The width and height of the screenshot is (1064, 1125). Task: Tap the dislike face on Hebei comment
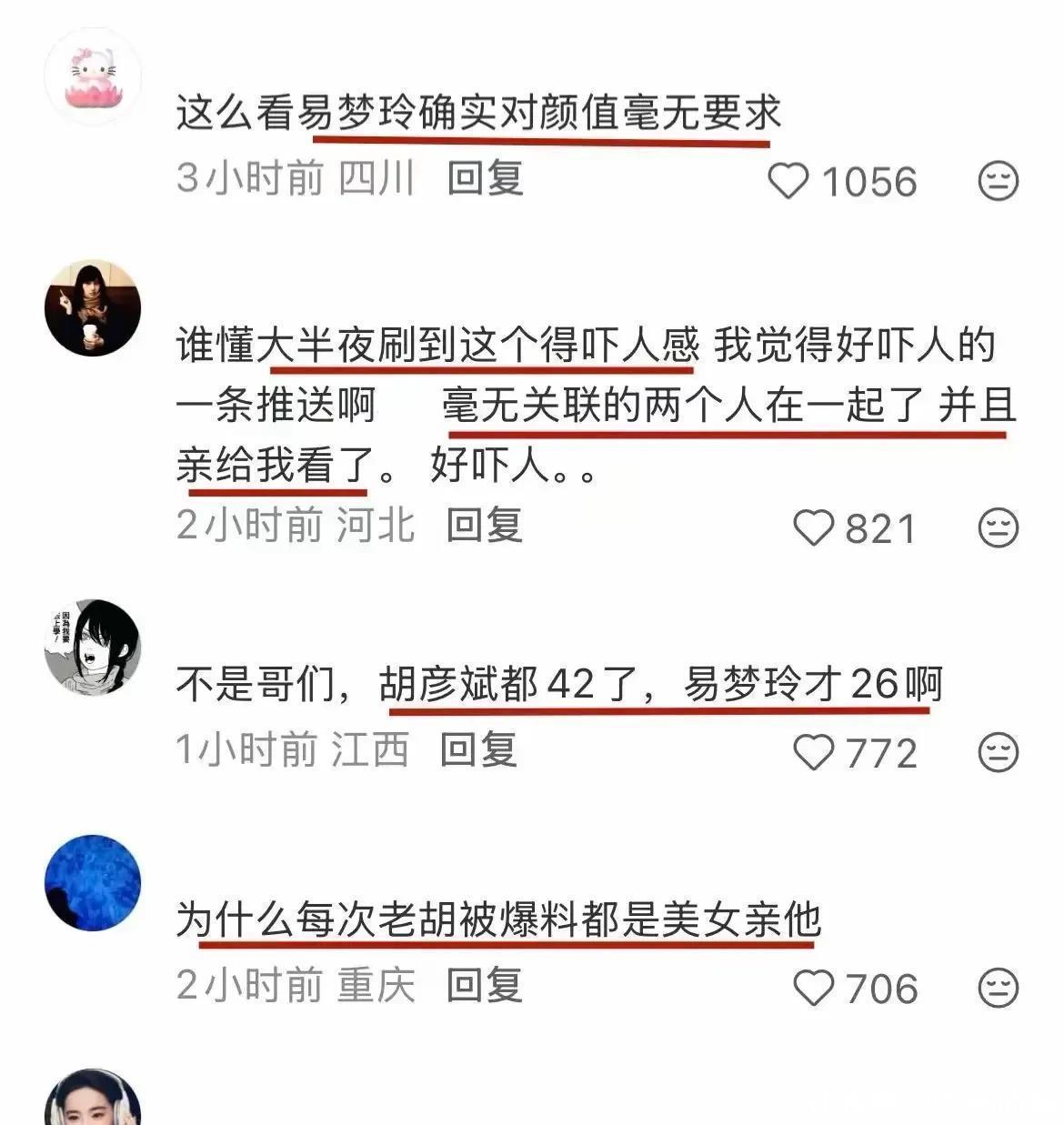click(x=999, y=528)
